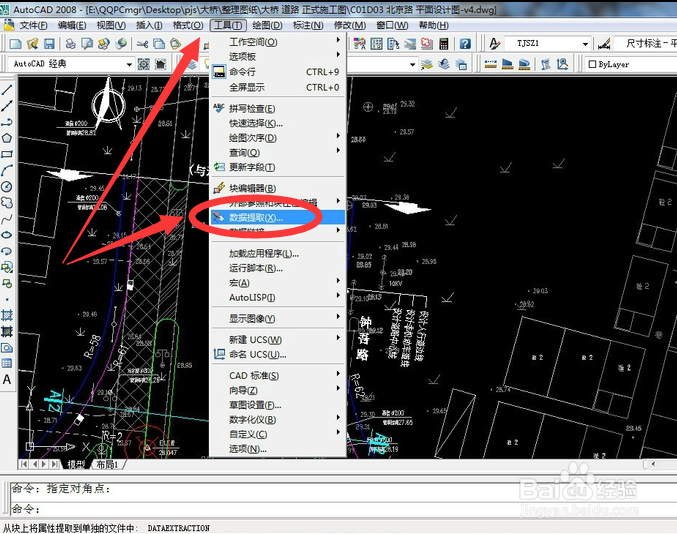This screenshot has height=534, width=677.
Task: Expand the 绘图次序(D) submenu
Action: [x=278, y=138]
